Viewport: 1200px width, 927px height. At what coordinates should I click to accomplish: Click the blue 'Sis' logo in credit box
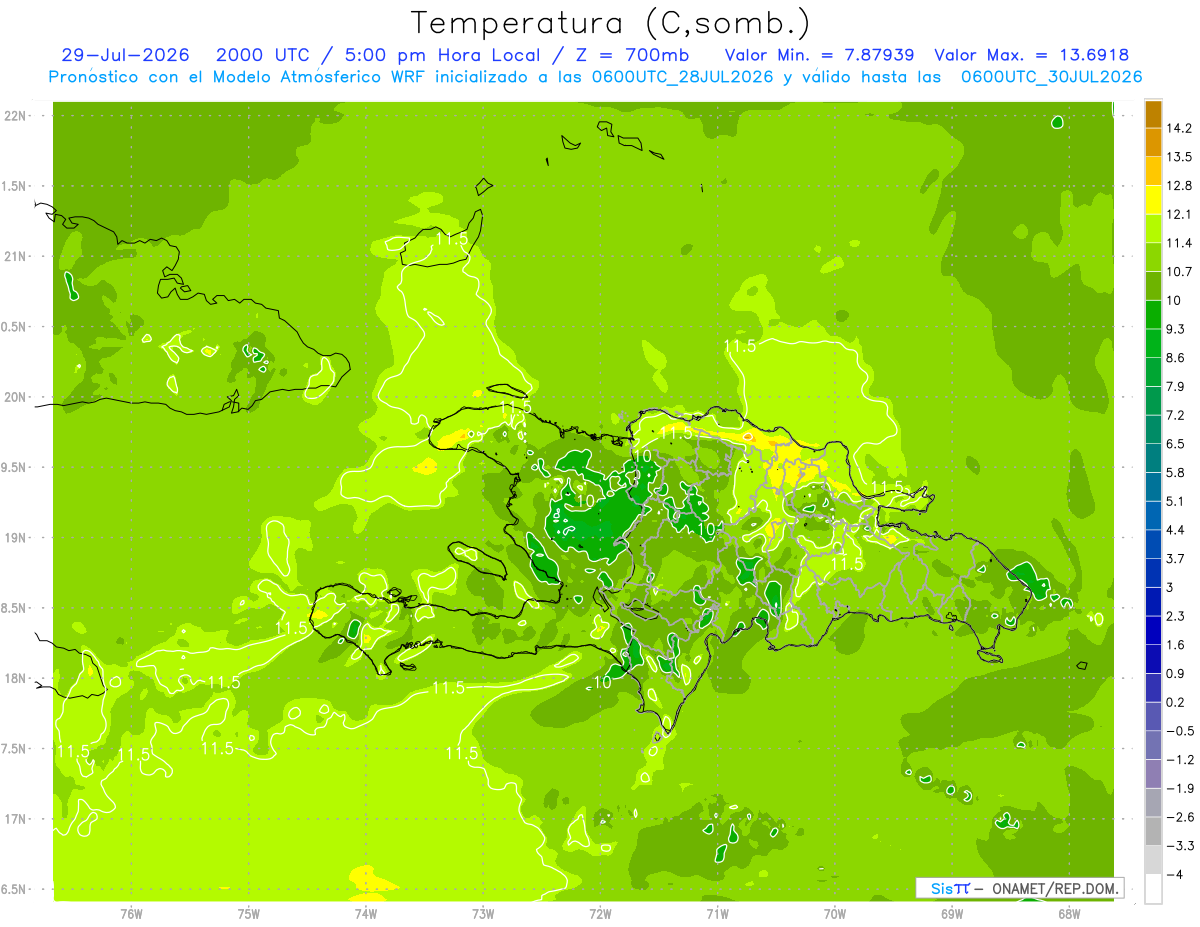coord(941,888)
